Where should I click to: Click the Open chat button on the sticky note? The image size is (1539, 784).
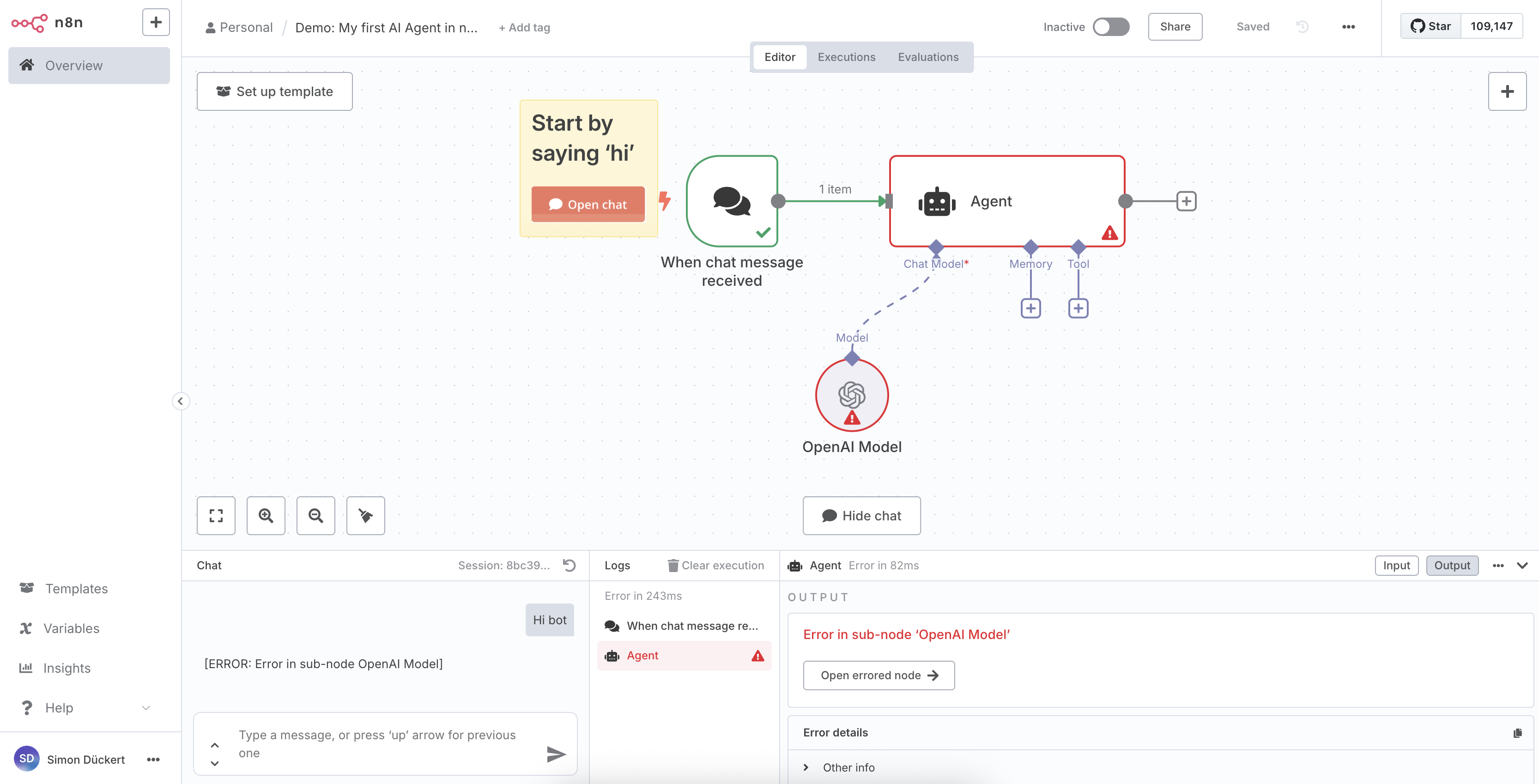(588, 204)
